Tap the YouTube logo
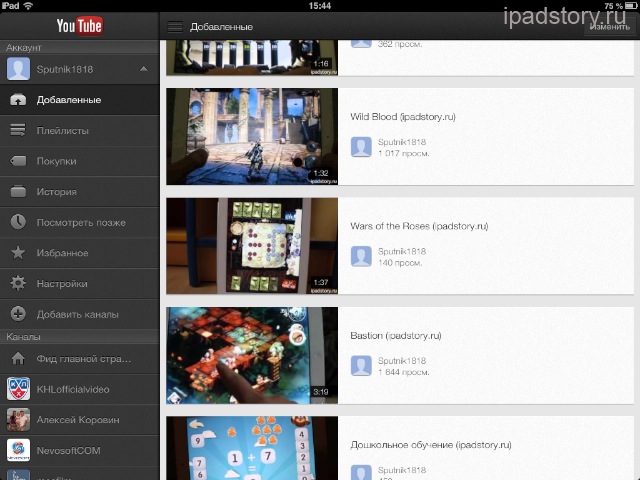 click(80, 26)
